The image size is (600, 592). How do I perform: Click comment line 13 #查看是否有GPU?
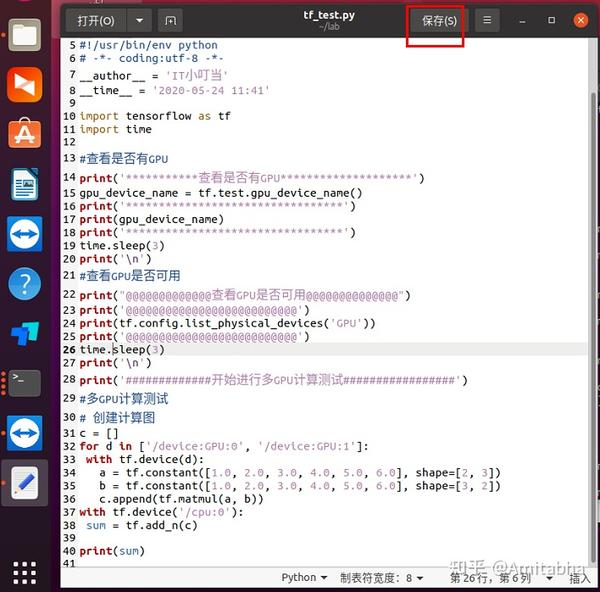[x=124, y=158]
